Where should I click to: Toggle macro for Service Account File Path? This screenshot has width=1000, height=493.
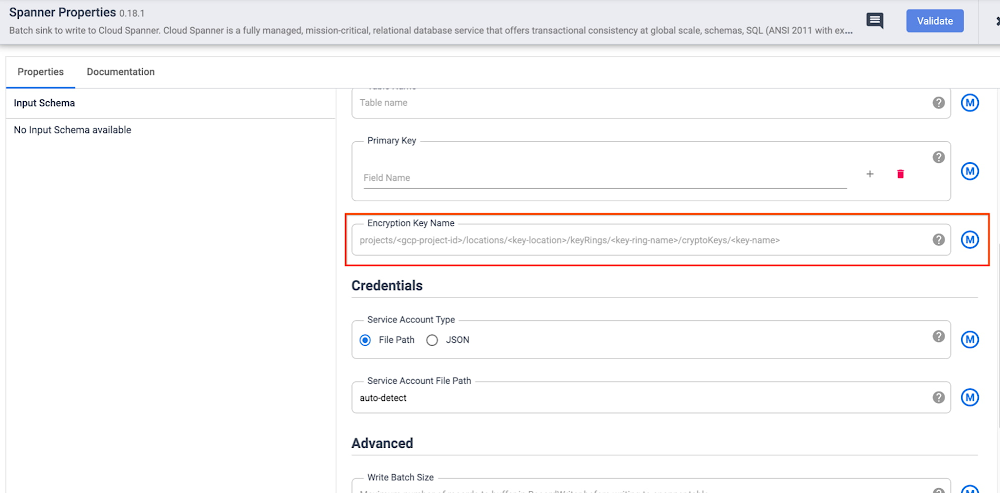tap(969, 398)
